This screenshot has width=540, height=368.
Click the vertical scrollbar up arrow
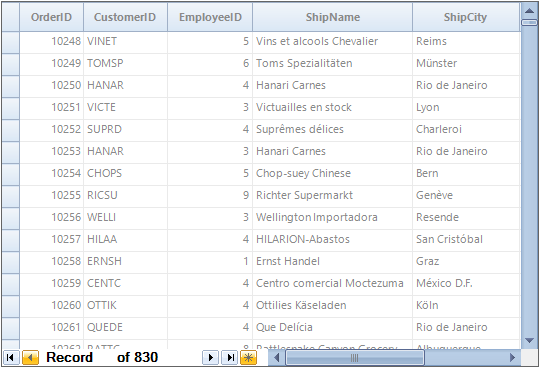pyautogui.click(x=529, y=10)
